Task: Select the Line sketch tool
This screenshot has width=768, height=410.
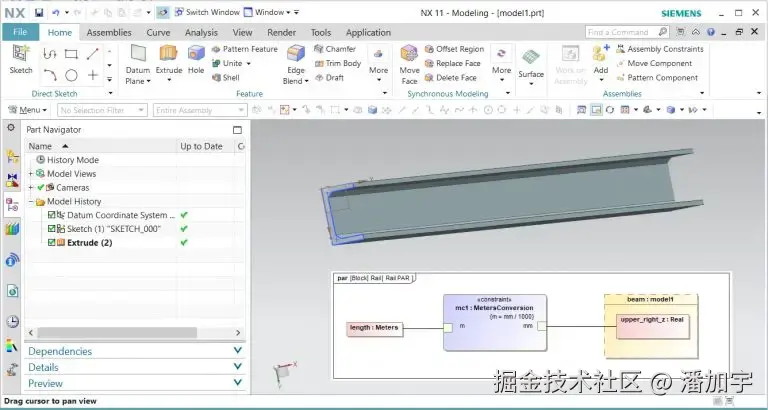Action: coord(93,54)
